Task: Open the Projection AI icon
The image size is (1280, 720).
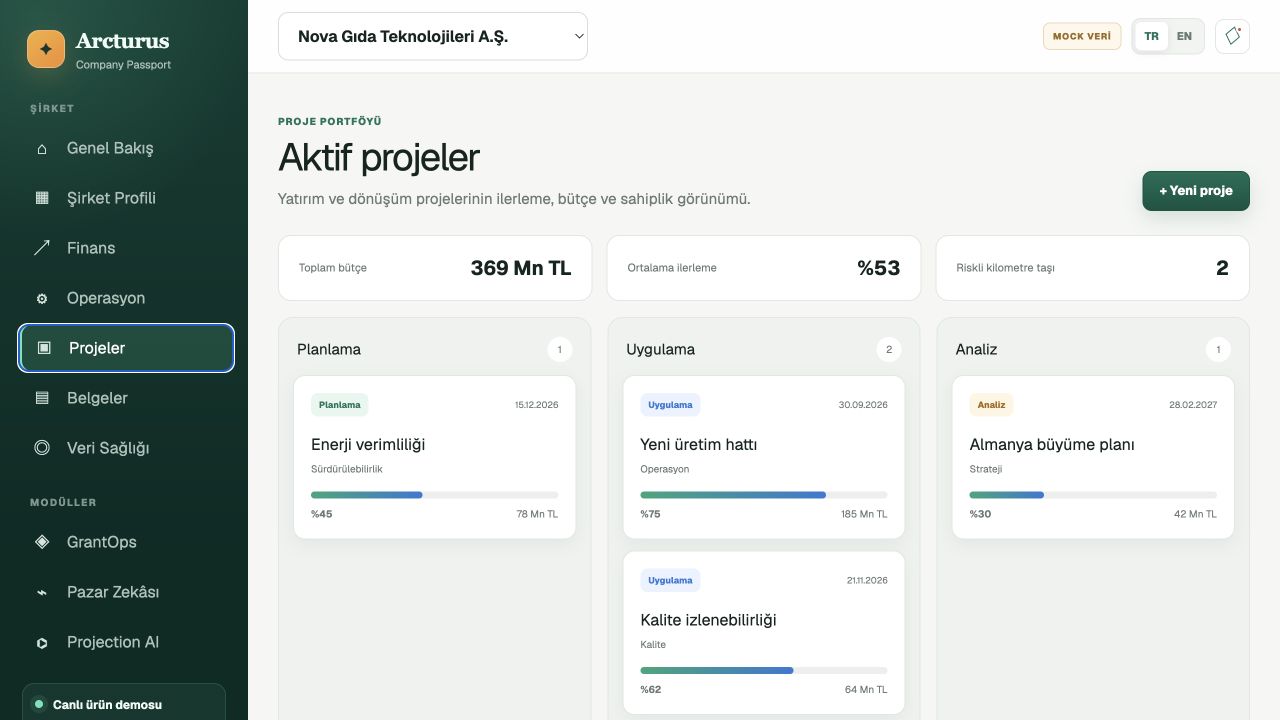Action: coord(42,642)
